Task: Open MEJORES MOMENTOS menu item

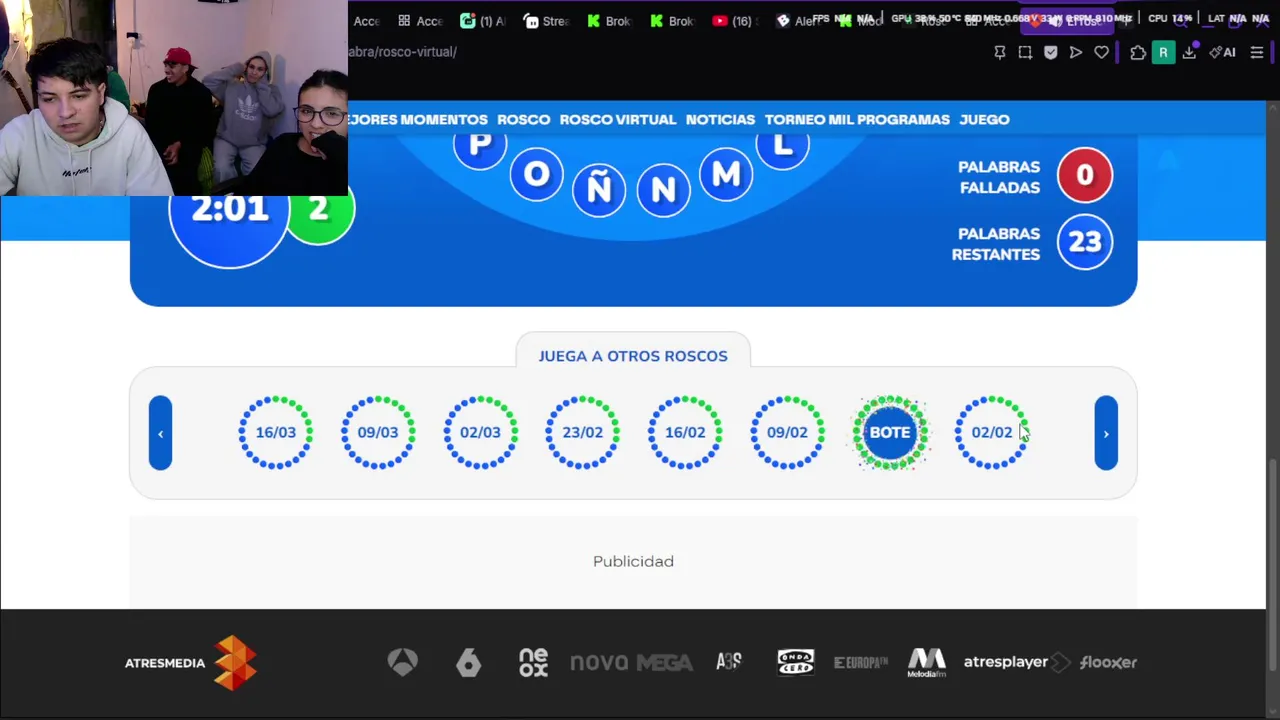Action: point(418,119)
